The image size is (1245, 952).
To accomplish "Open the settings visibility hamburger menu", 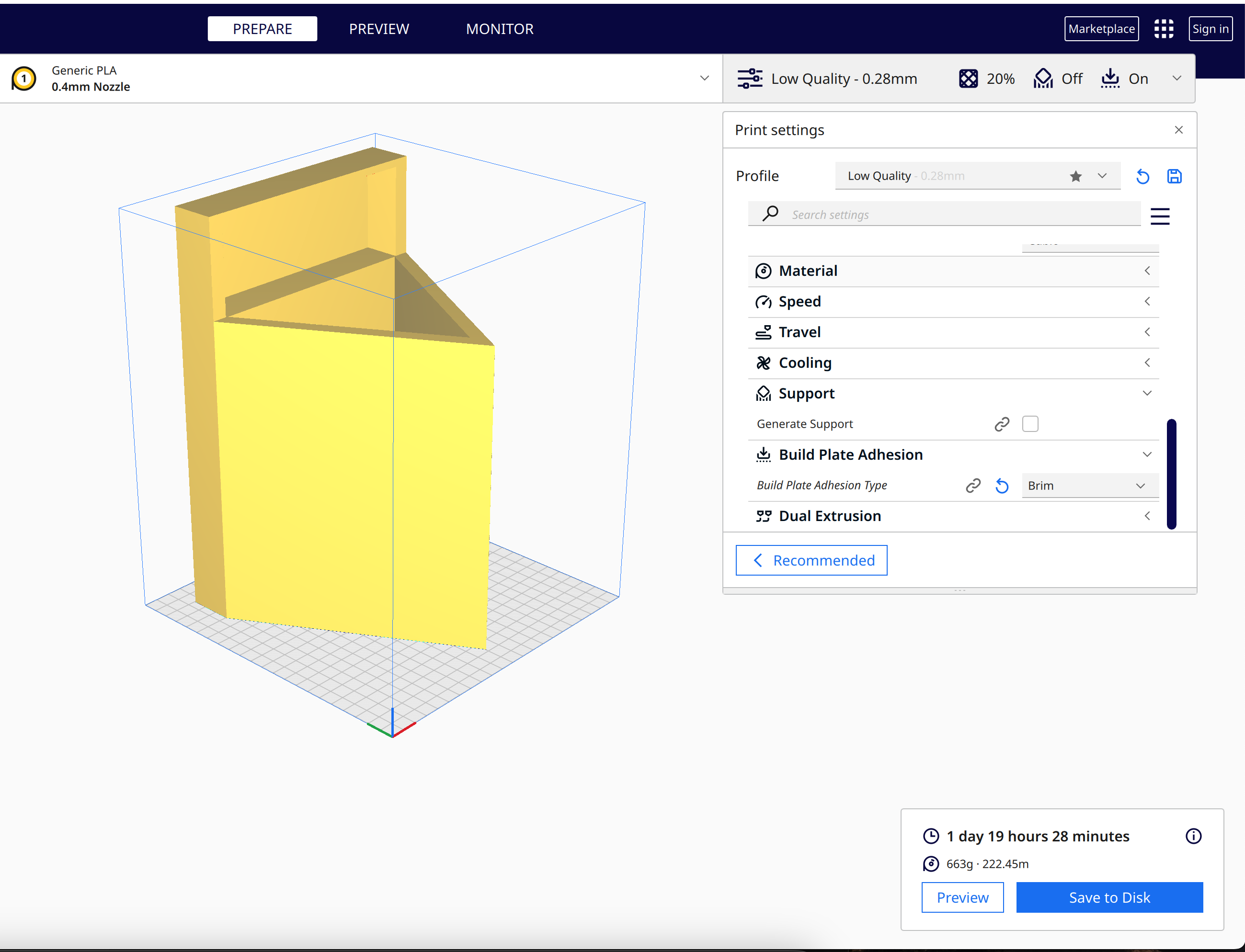I will click(x=1159, y=216).
